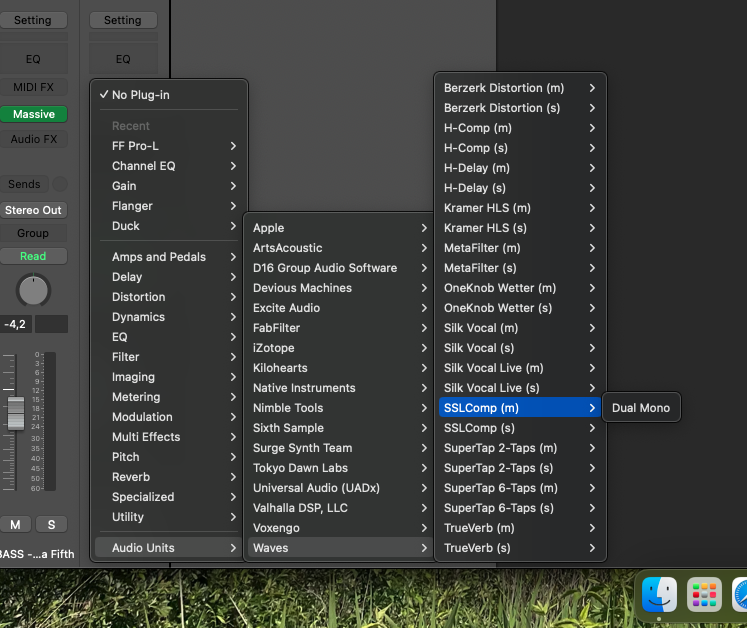Open the Stereo Out output selector
747x628 pixels.
click(x=33, y=210)
